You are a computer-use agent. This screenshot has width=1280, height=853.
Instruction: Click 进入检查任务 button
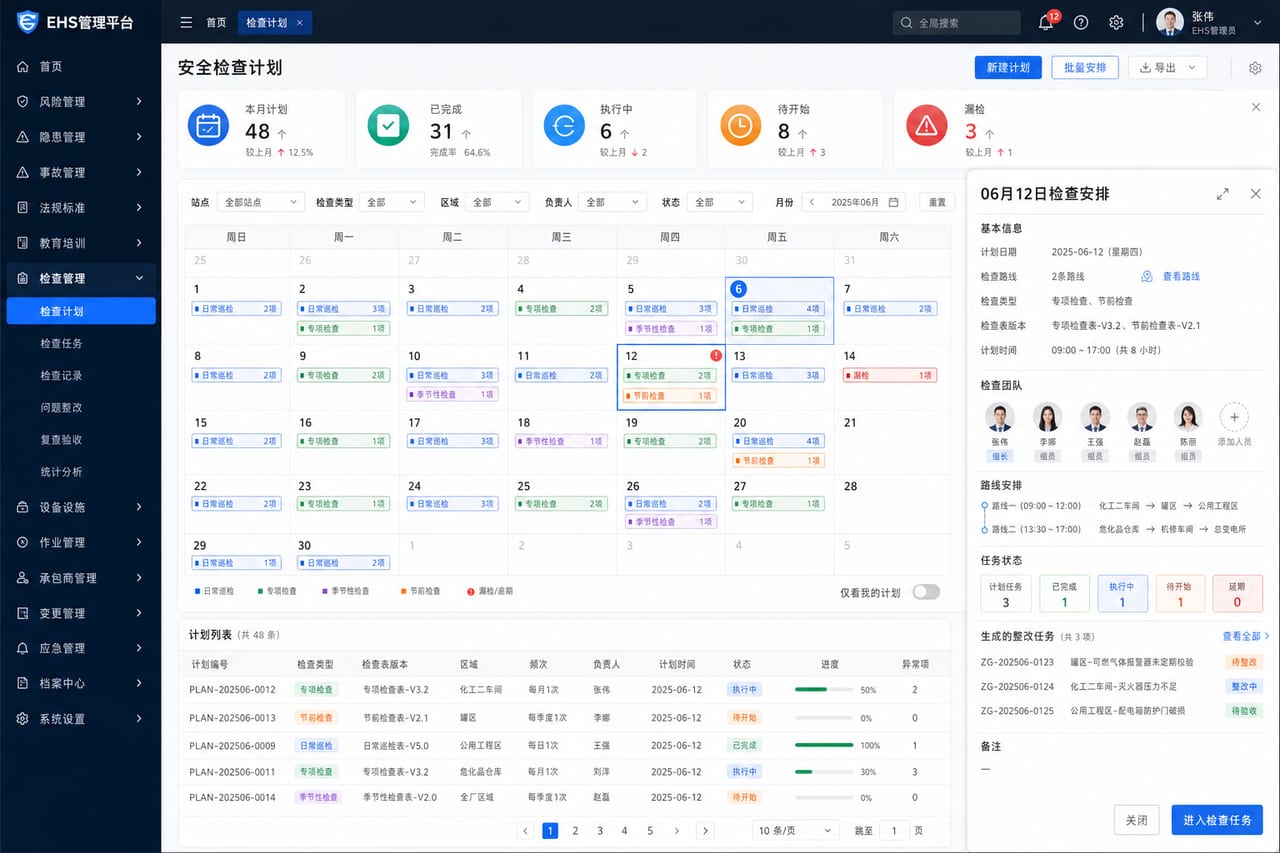point(1217,820)
